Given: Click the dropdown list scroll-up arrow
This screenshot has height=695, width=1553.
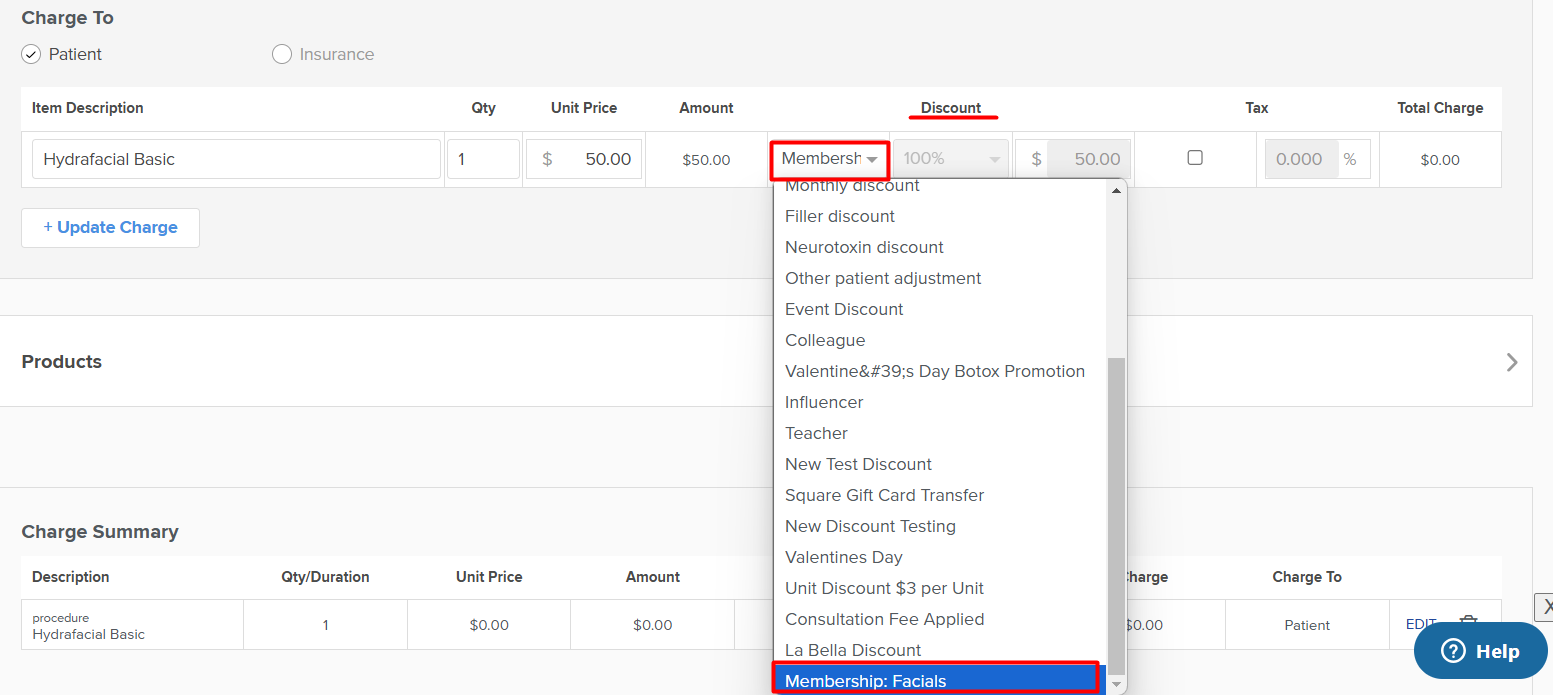Looking at the screenshot, I should pos(1116,189).
